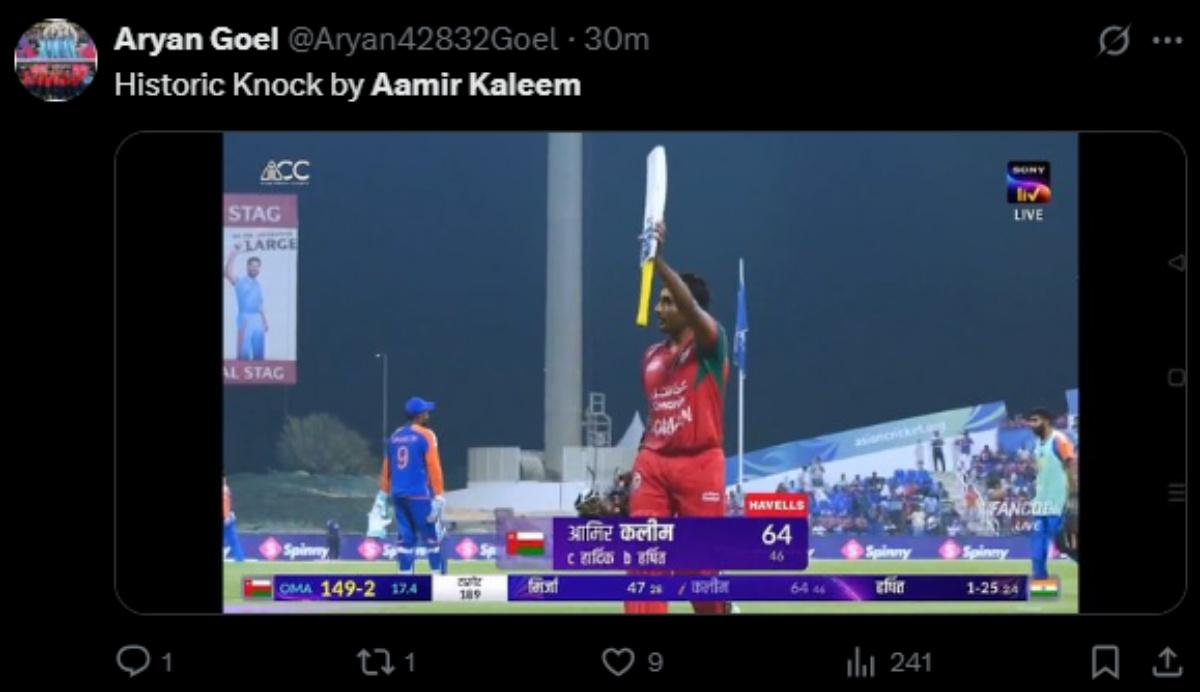Open the reply speech bubble icon
Screen dimensions: 1200x692
132,661
